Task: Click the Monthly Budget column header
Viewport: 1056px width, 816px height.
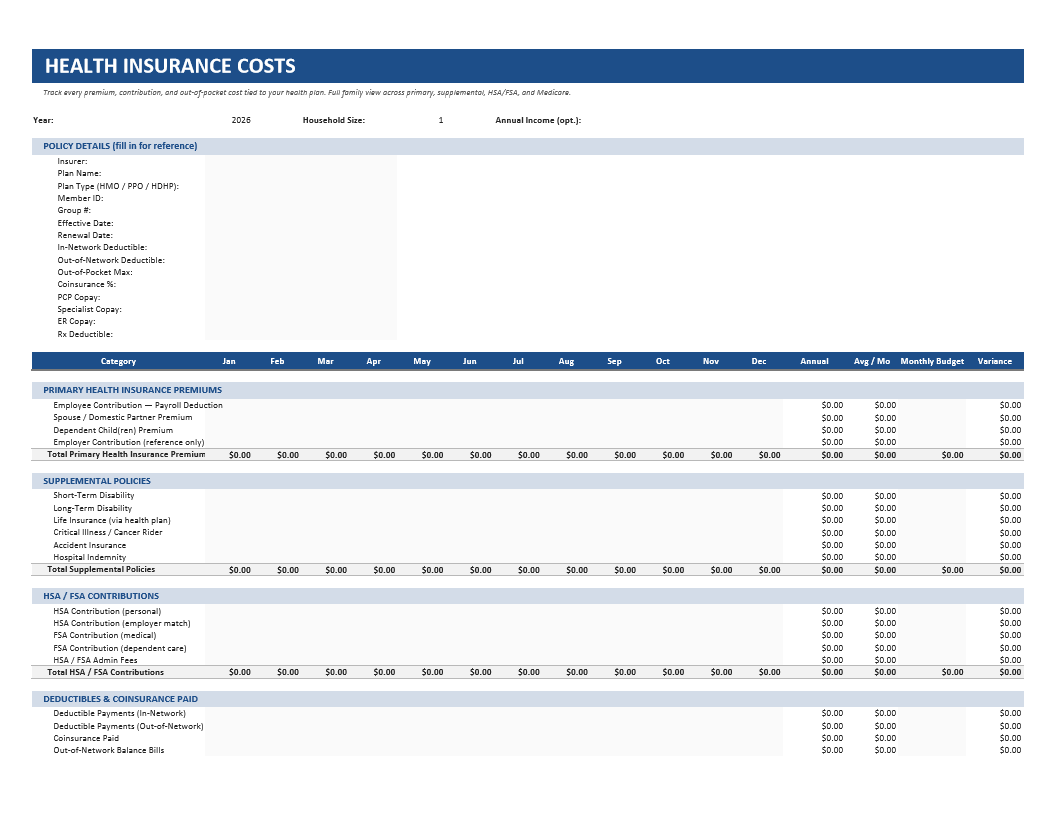Action: (x=932, y=362)
